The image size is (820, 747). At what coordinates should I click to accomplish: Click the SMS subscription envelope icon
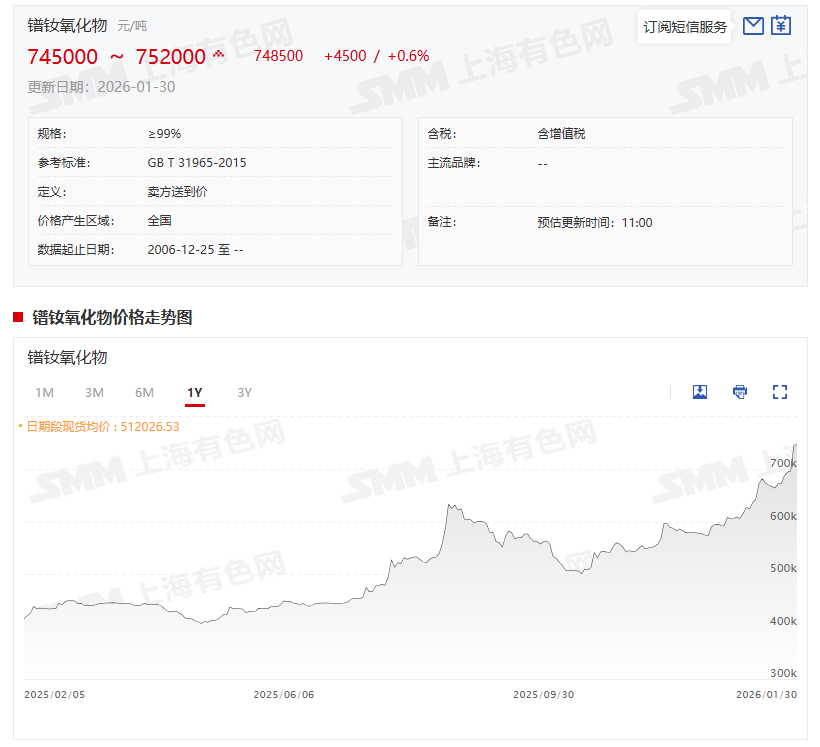(754, 26)
